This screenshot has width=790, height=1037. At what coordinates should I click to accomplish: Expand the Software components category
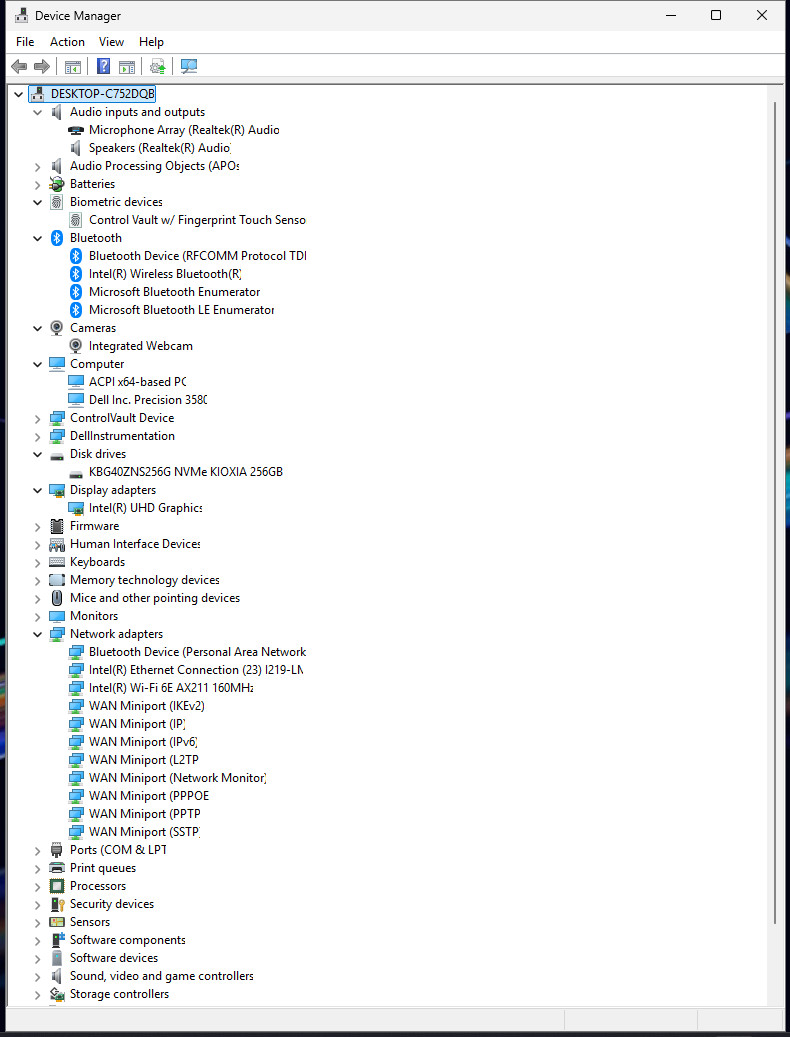click(x=38, y=940)
